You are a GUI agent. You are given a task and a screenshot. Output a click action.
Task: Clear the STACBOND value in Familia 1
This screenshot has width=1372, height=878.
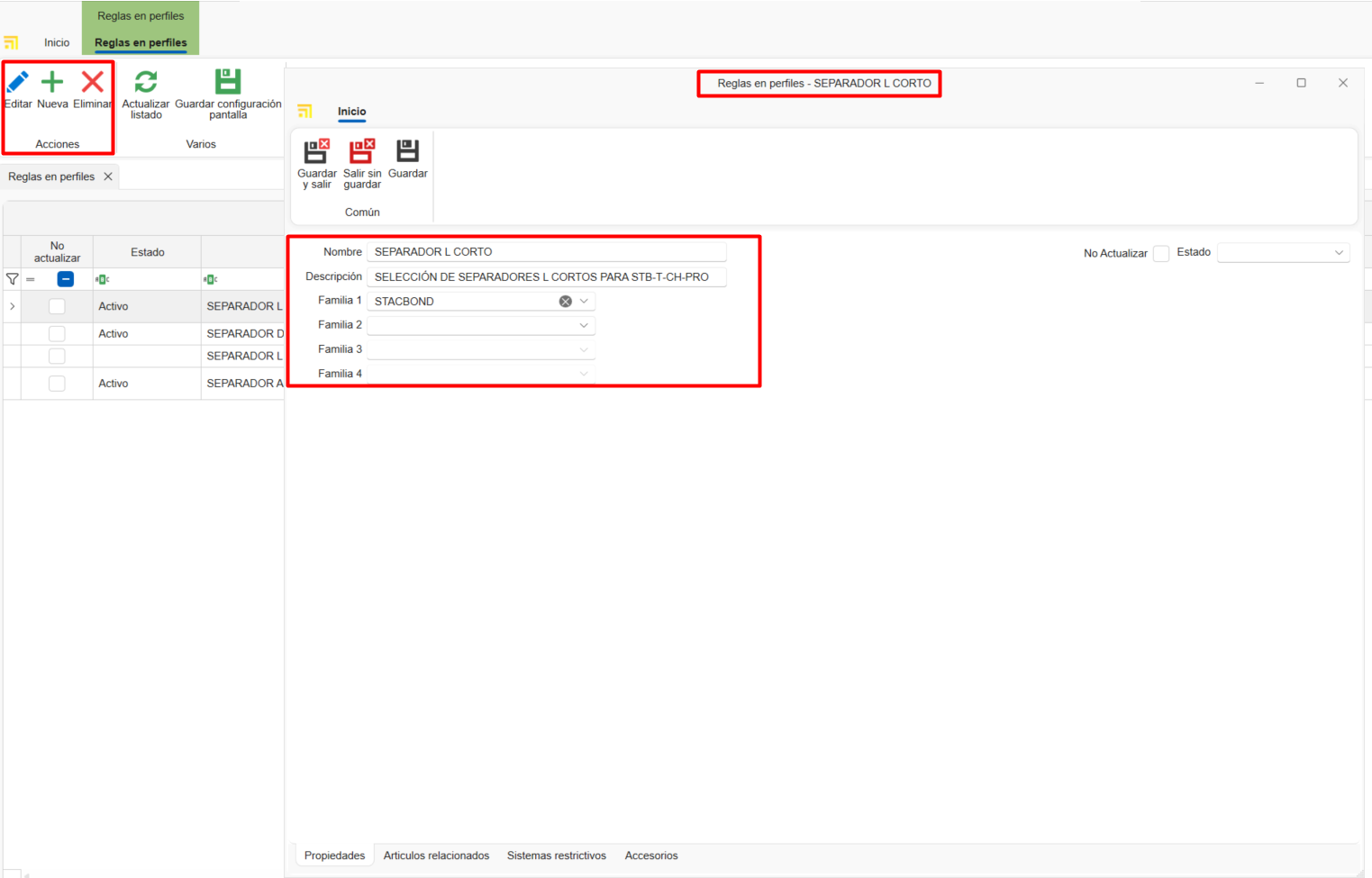click(x=565, y=302)
